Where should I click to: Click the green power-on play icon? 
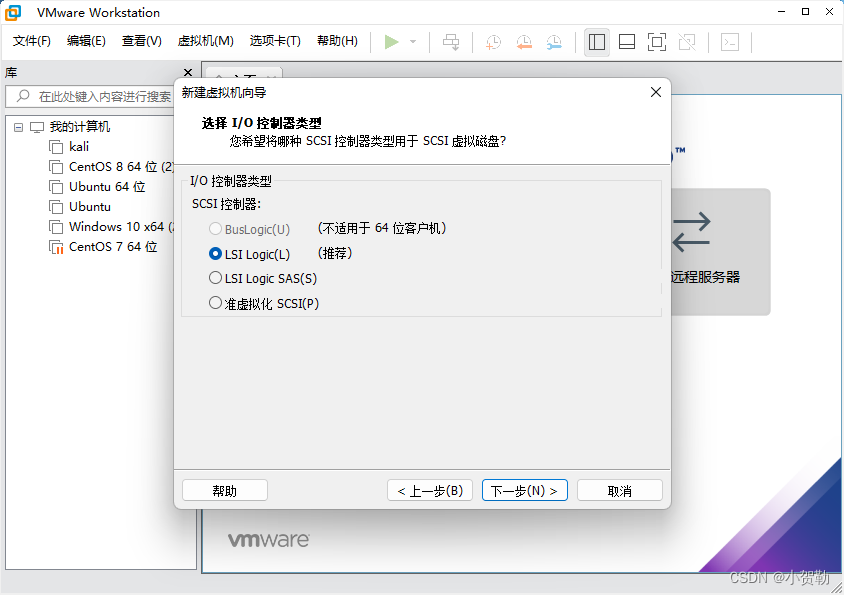pyautogui.click(x=391, y=42)
